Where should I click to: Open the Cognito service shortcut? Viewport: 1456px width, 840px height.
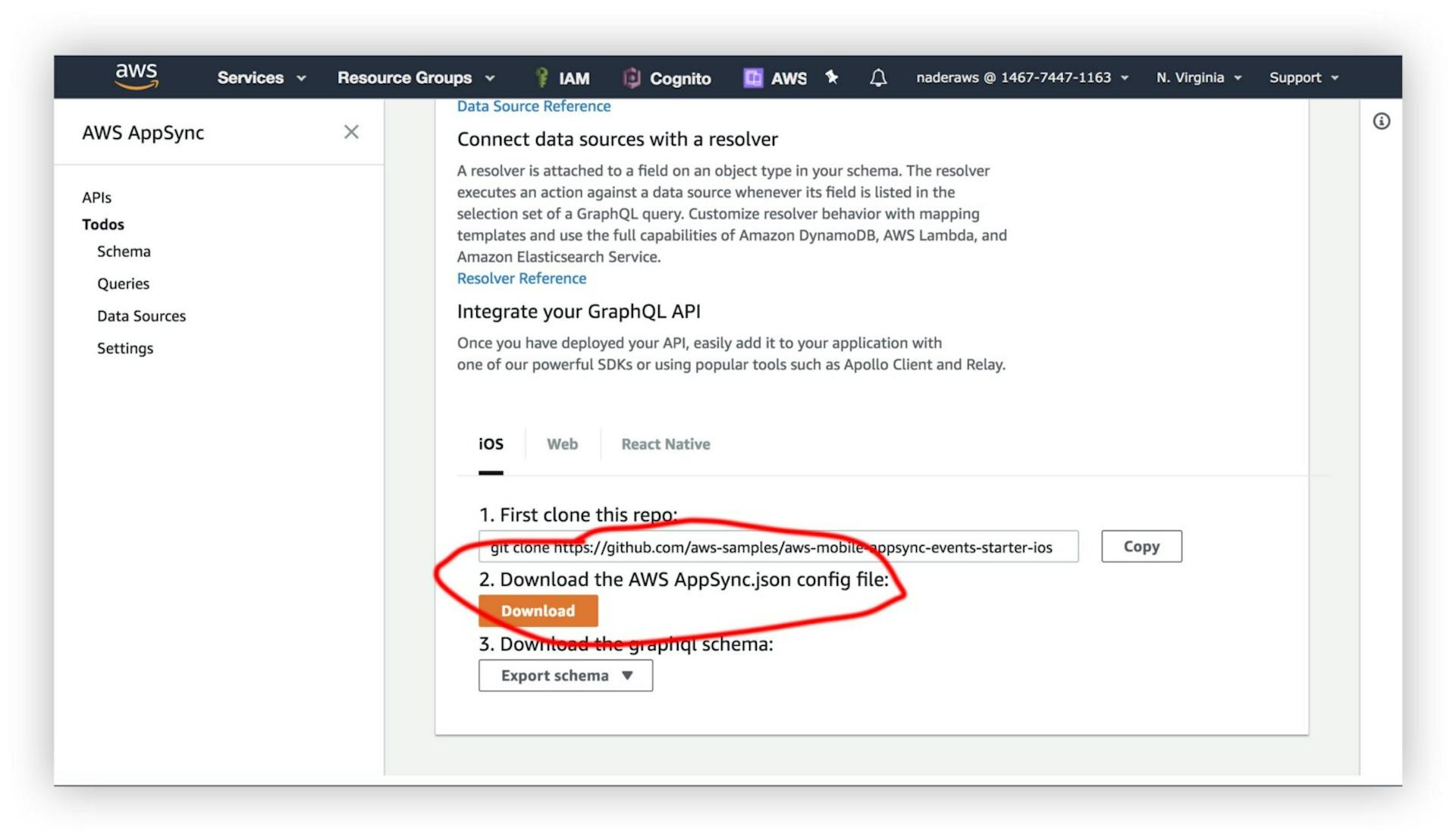(667, 77)
